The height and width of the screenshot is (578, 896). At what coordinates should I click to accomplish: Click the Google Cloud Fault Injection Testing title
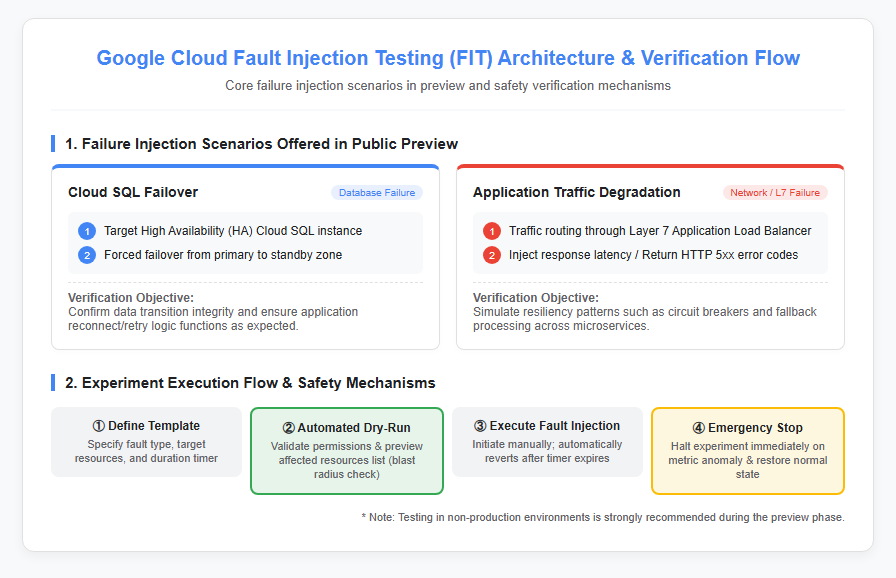pos(448,58)
